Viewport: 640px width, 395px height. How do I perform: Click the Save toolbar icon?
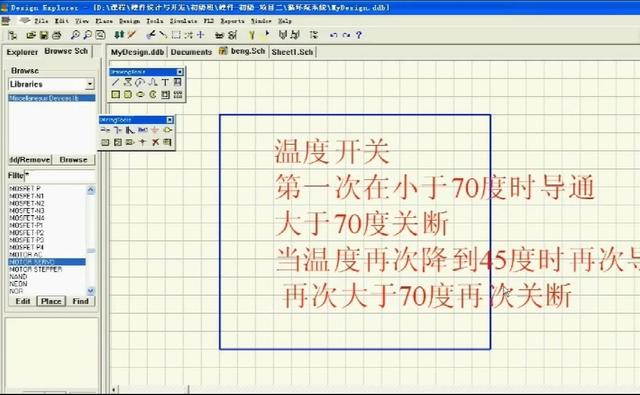click(44, 35)
